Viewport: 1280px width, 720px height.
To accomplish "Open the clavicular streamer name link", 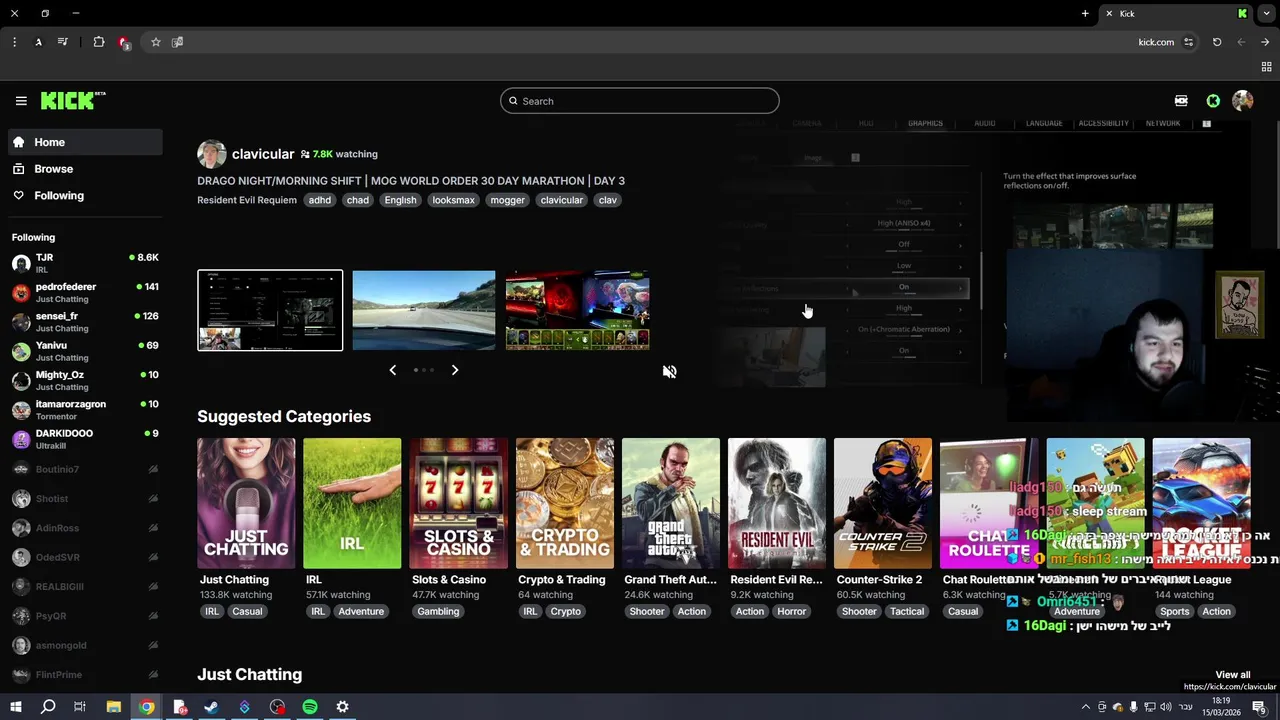I will [263, 154].
